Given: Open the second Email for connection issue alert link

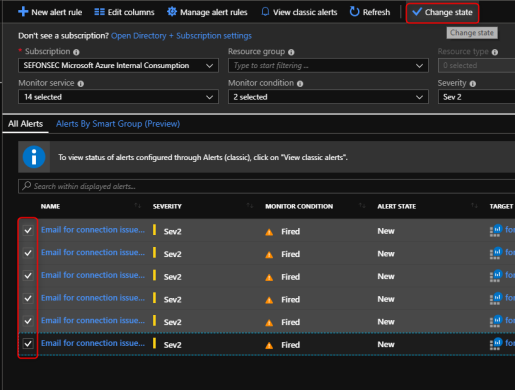Looking at the screenshot, I should click(93, 252).
